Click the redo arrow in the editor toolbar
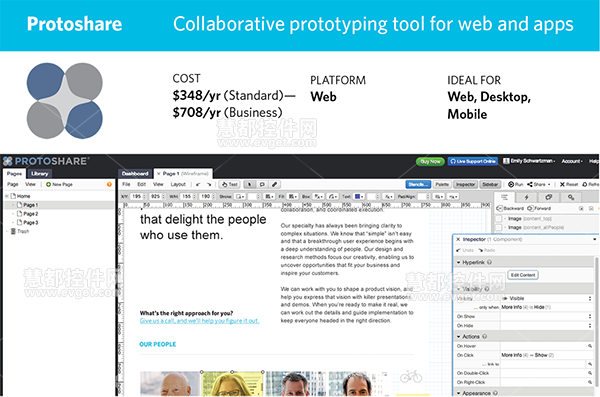 pyautogui.click(x=209, y=185)
